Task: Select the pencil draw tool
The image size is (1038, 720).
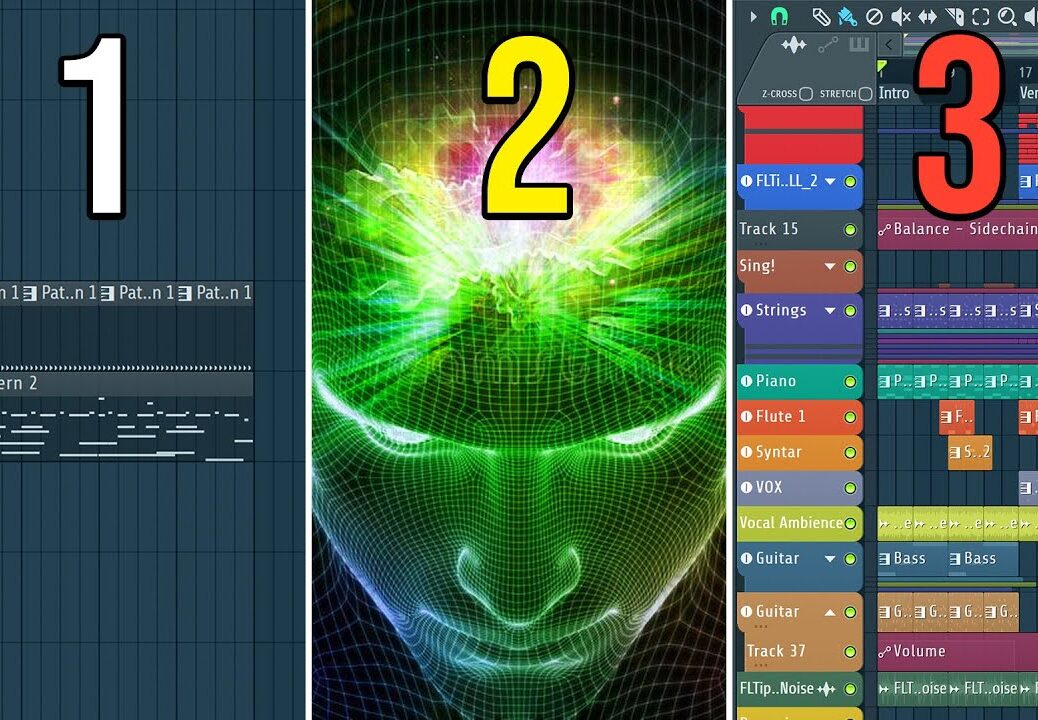Action: pos(821,17)
